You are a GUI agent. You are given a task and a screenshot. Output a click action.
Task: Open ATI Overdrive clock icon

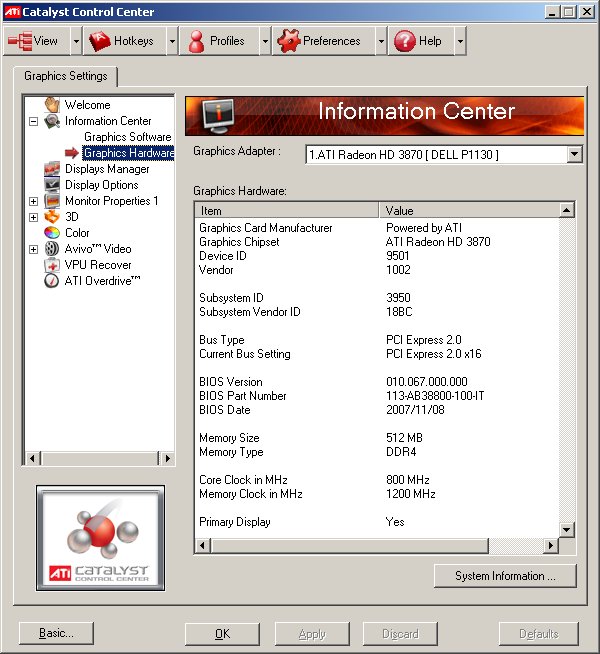pos(52,281)
